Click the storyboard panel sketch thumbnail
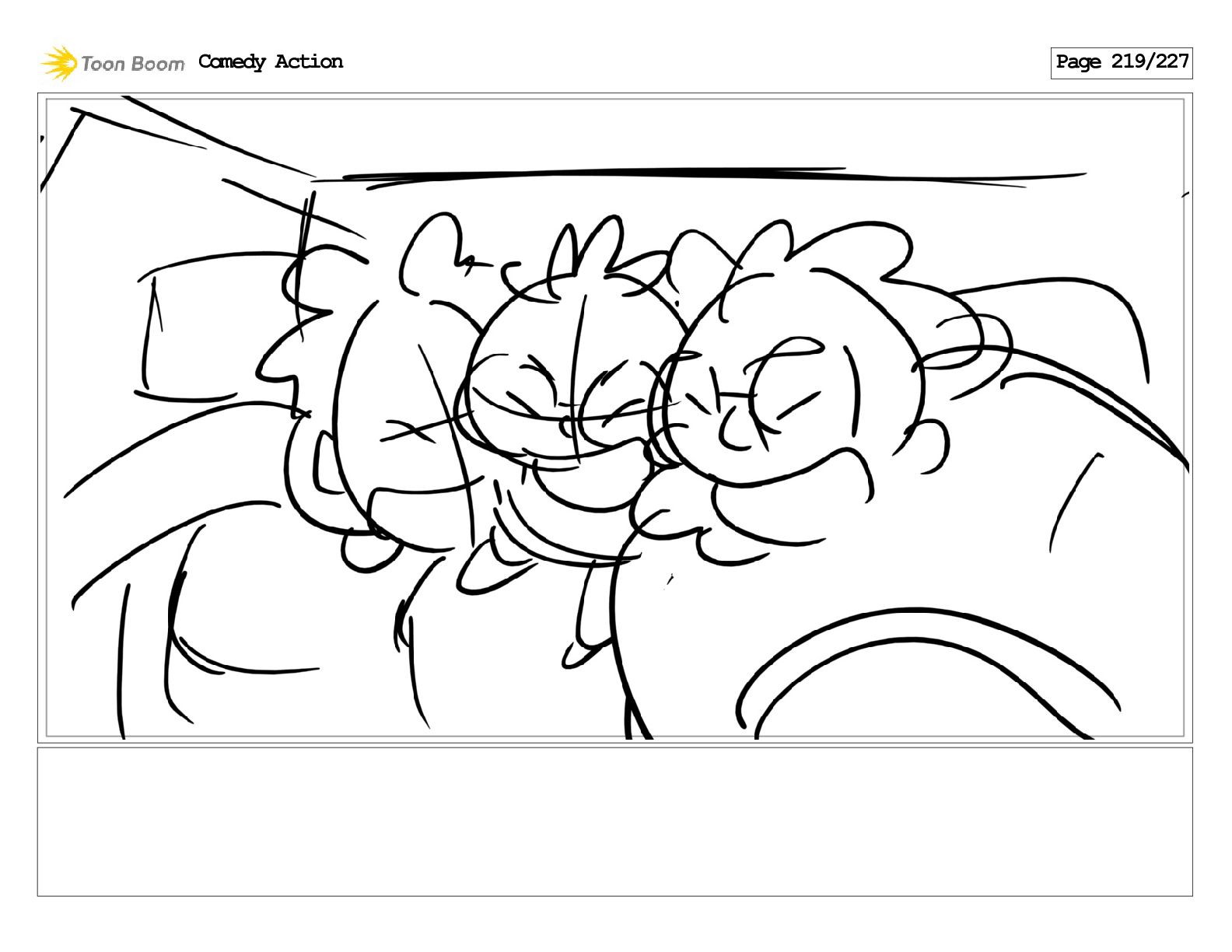This screenshot has height=952, width=1232. 614,418
